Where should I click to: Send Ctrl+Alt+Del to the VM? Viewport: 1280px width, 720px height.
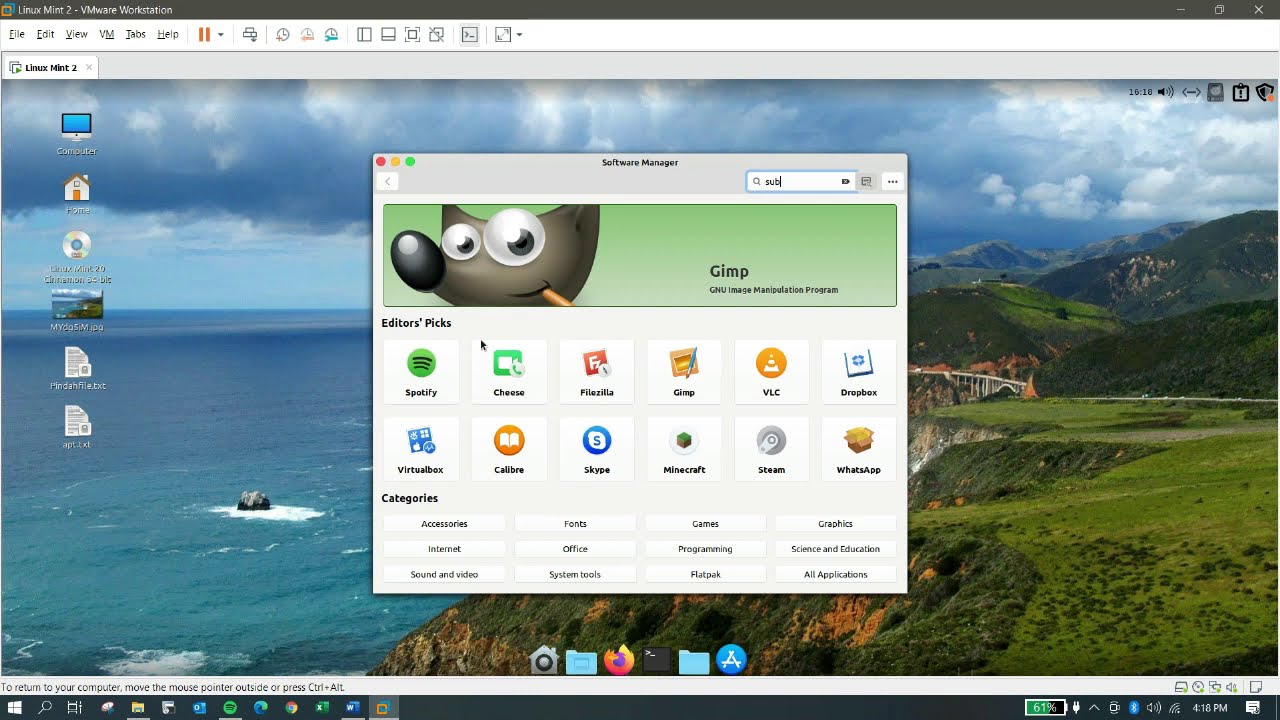tap(250, 34)
